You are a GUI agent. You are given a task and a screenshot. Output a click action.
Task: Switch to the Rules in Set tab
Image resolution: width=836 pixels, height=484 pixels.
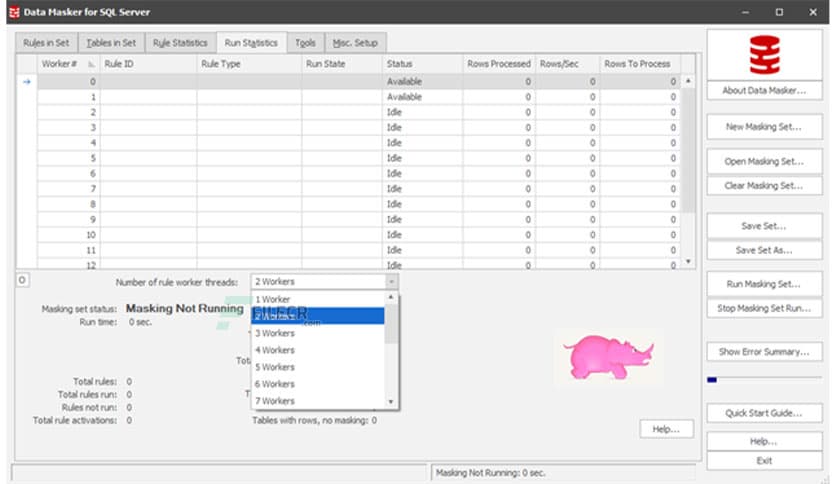pos(46,43)
